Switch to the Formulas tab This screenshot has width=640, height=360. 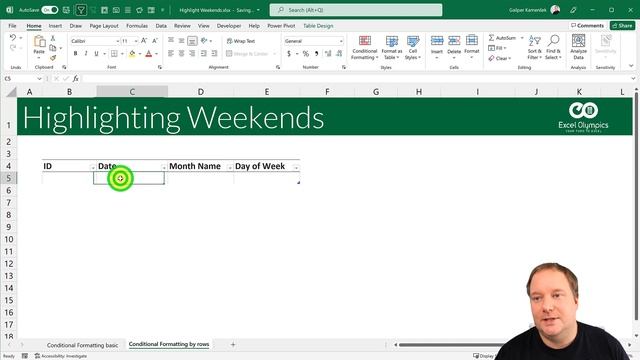[137, 26]
